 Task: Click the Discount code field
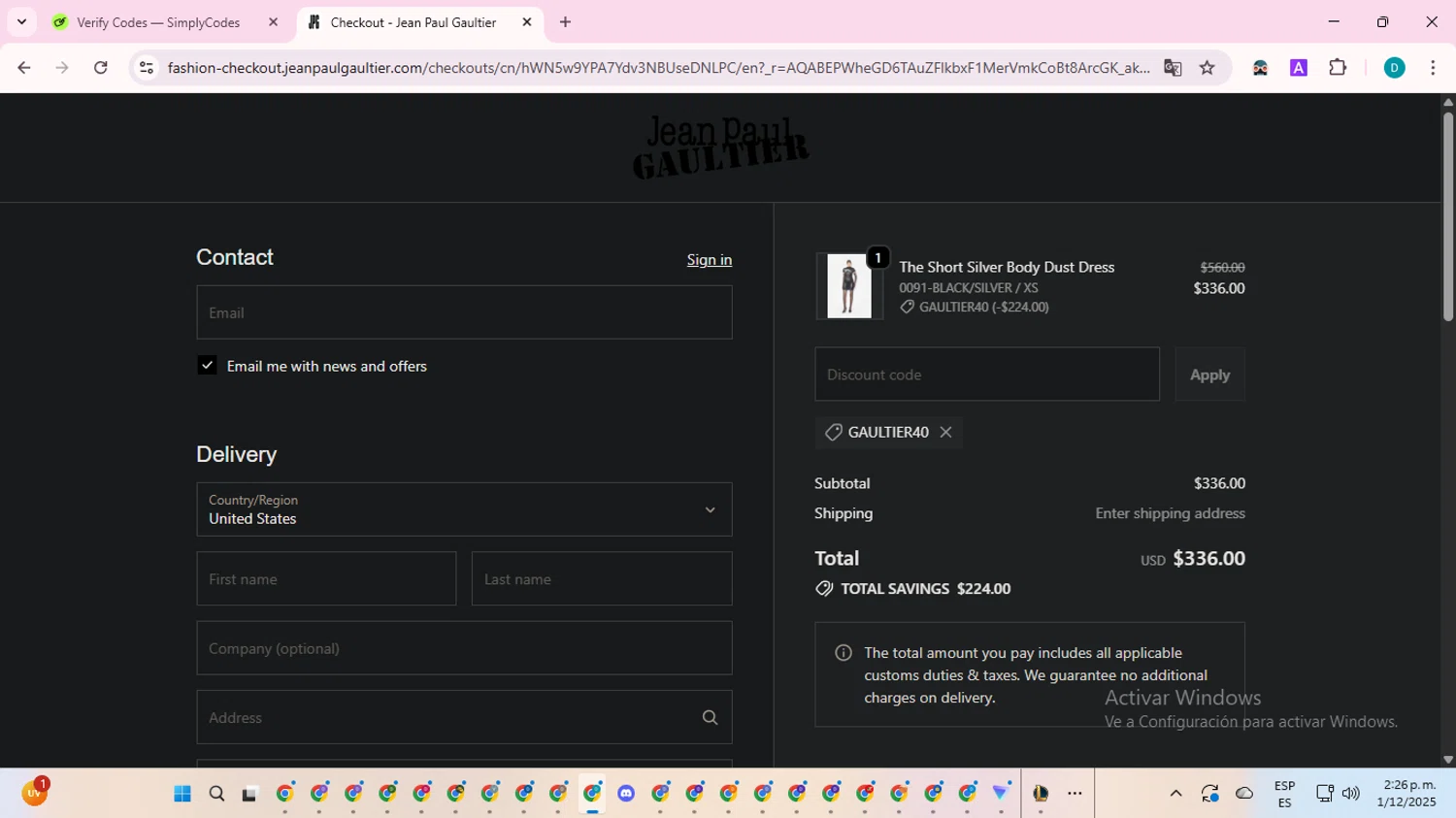[987, 375]
